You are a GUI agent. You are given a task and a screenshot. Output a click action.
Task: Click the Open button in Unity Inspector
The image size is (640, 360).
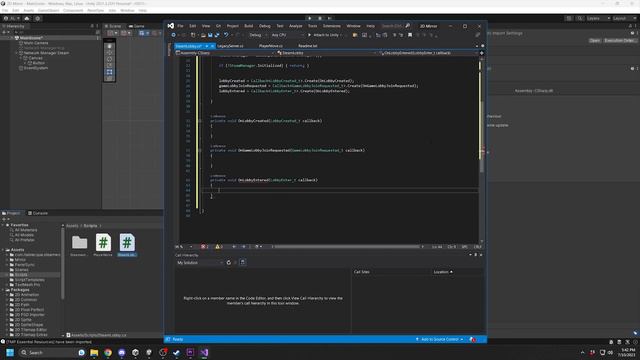pyautogui.click(x=595, y=40)
